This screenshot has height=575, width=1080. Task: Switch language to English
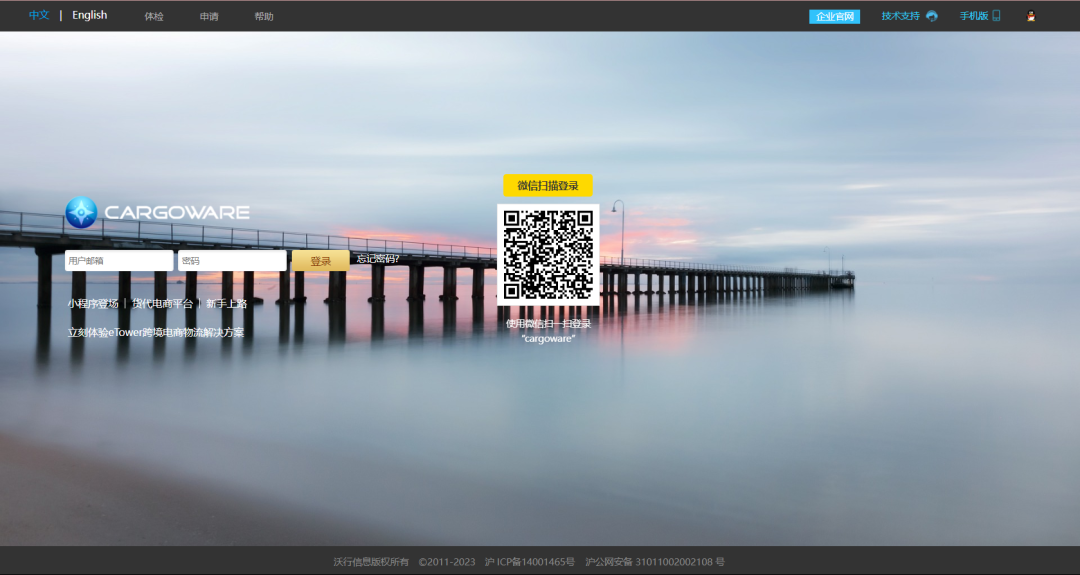coord(89,16)
